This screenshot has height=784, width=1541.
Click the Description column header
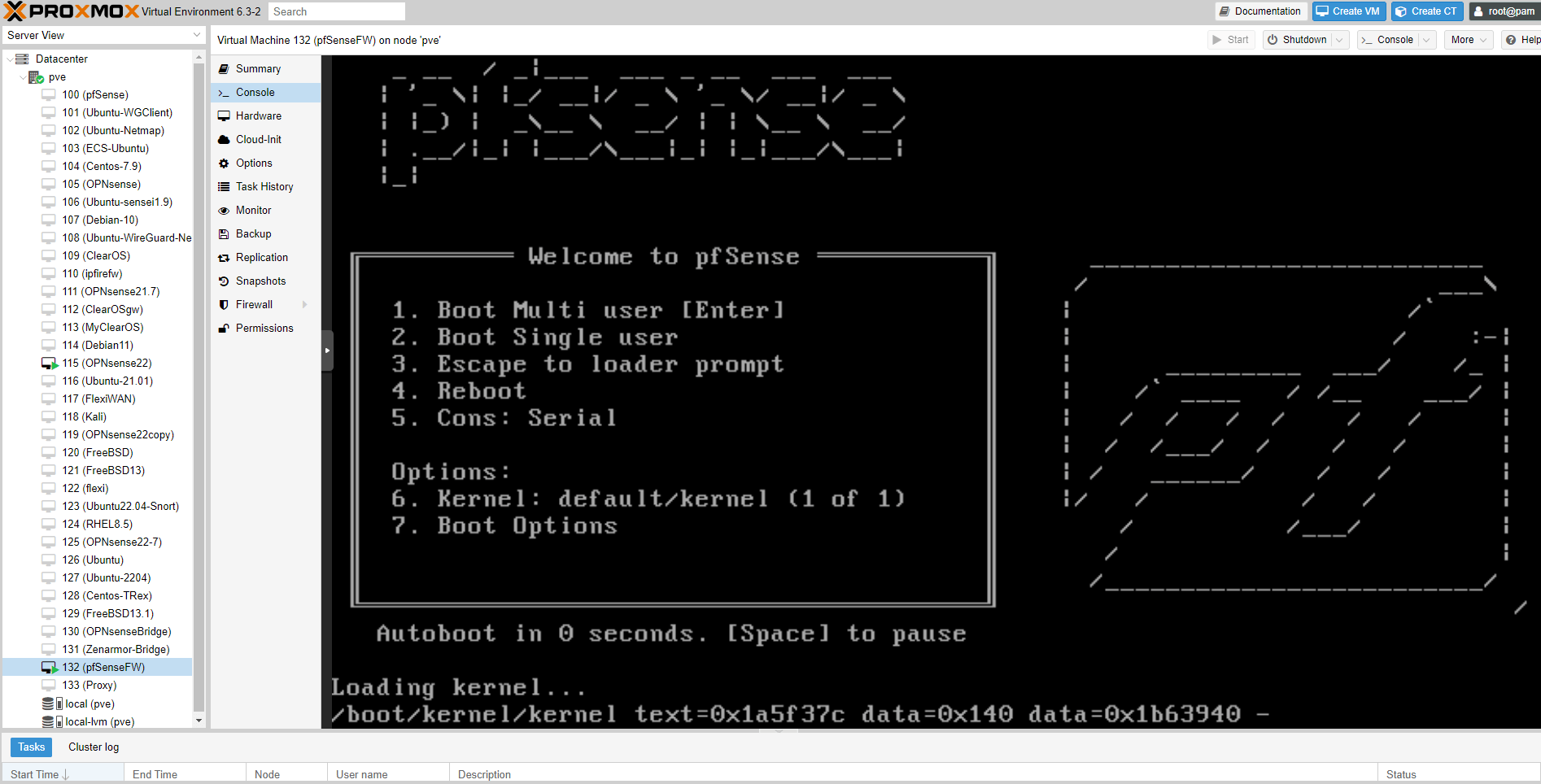[913, 774]
